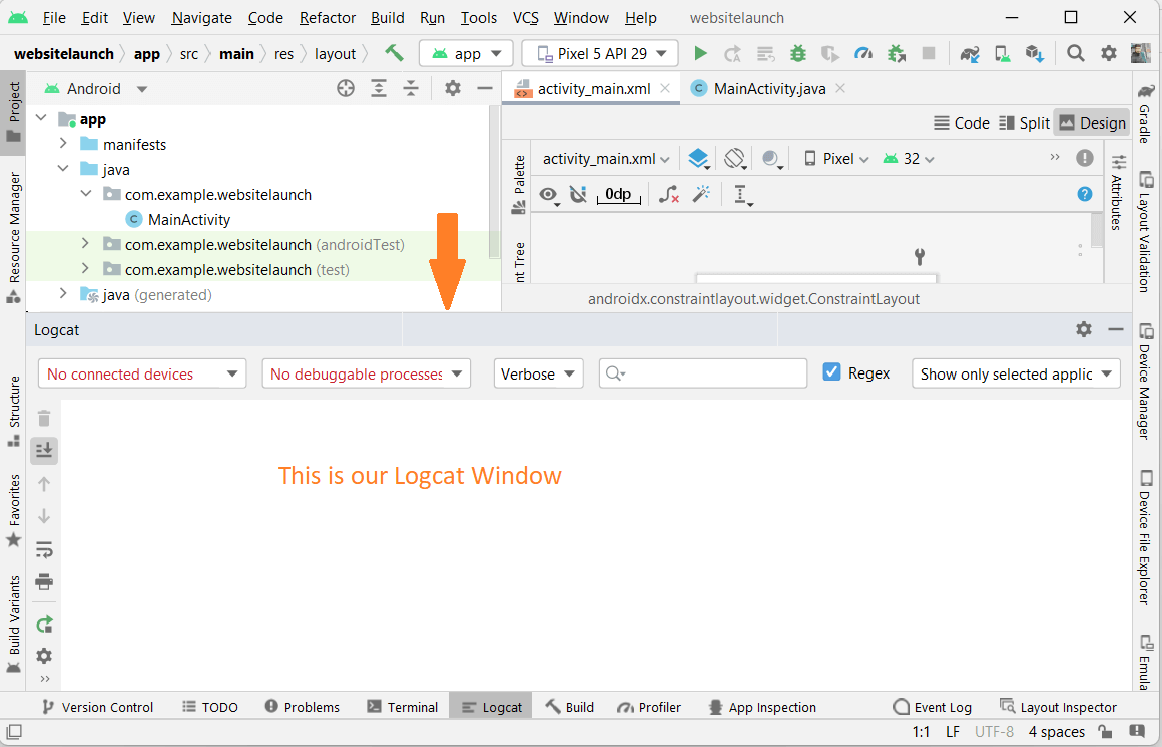The width and height of the screenshot is (1162, 747).
Task: Open the Profiler icon in main toolbar
Action: [862, 53]
